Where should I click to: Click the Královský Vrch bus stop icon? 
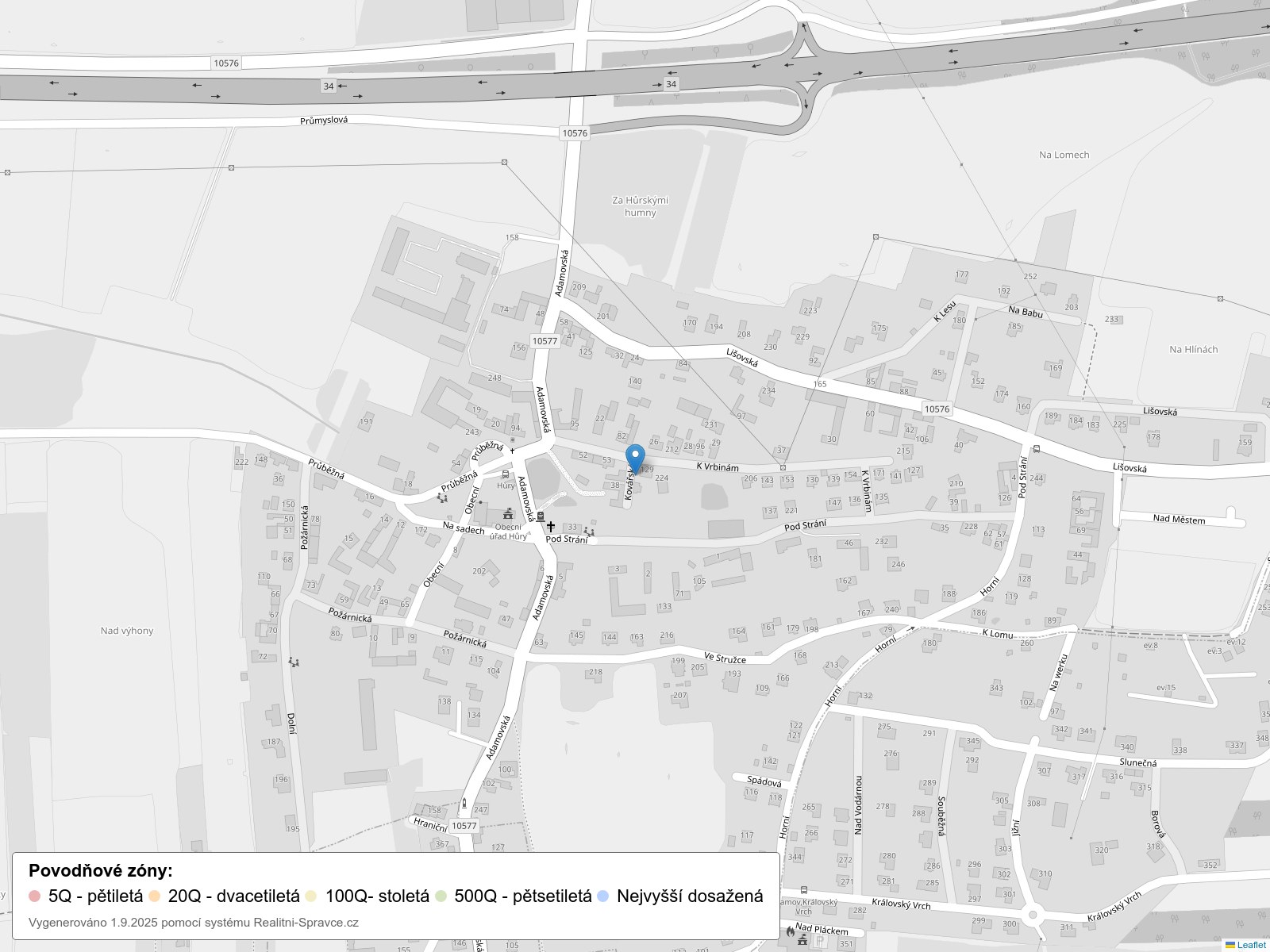pyautogui.click(x=805, y=891)
